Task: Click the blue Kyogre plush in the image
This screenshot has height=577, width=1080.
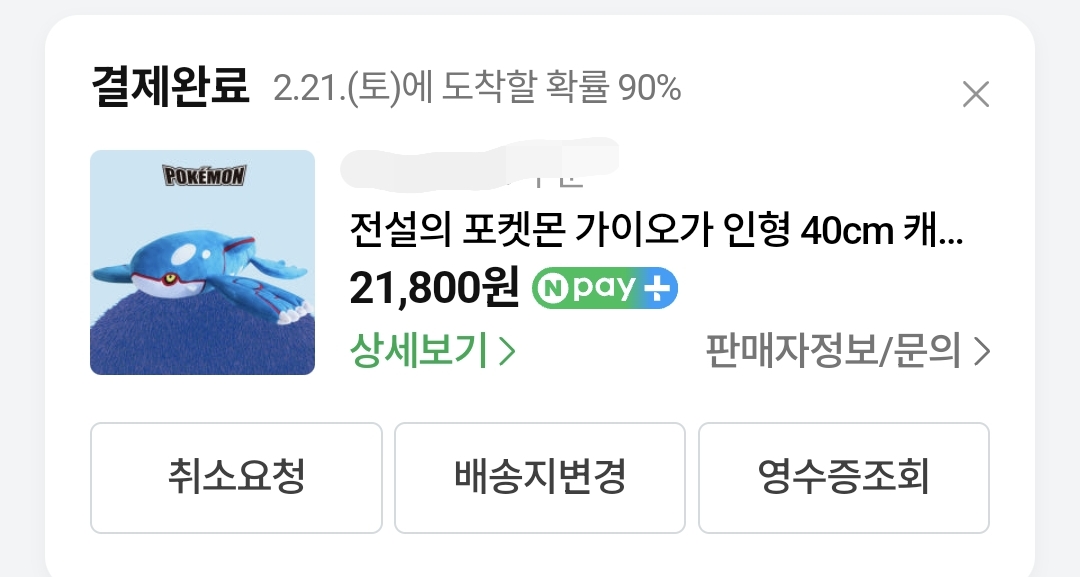Action: (200, 272)
